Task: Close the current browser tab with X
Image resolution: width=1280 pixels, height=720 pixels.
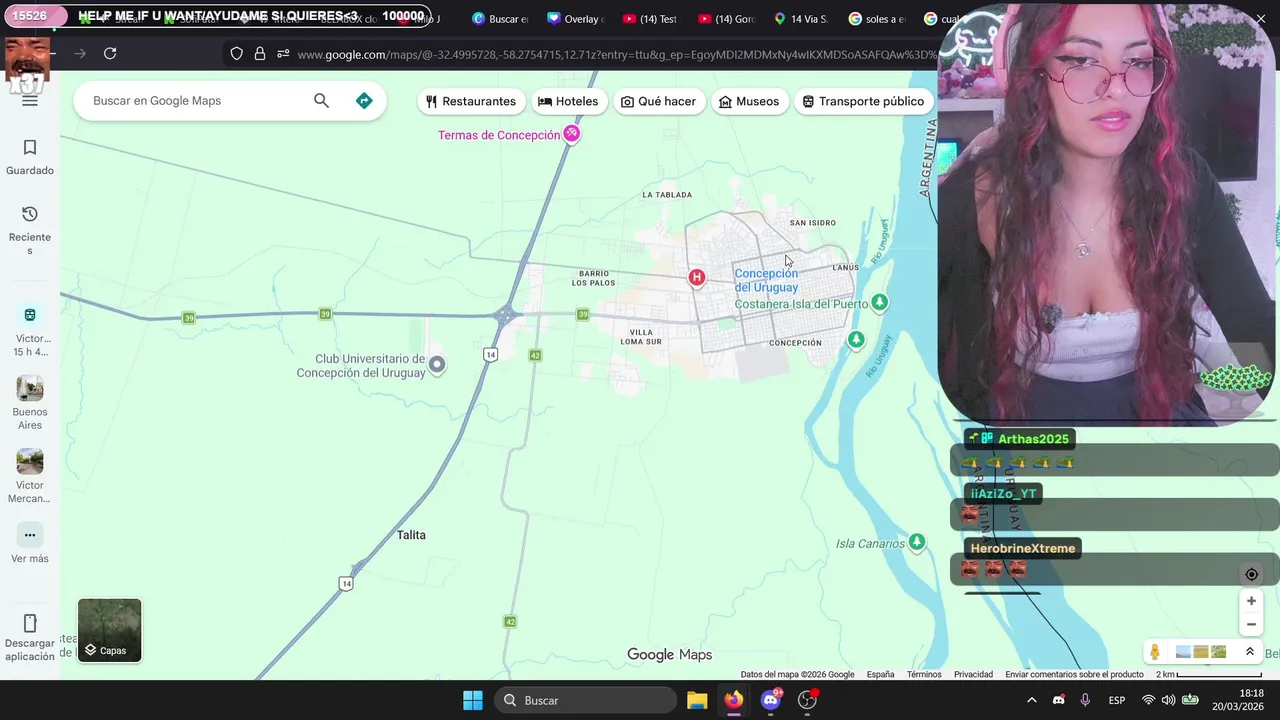Action: [x=1260, y=18]
